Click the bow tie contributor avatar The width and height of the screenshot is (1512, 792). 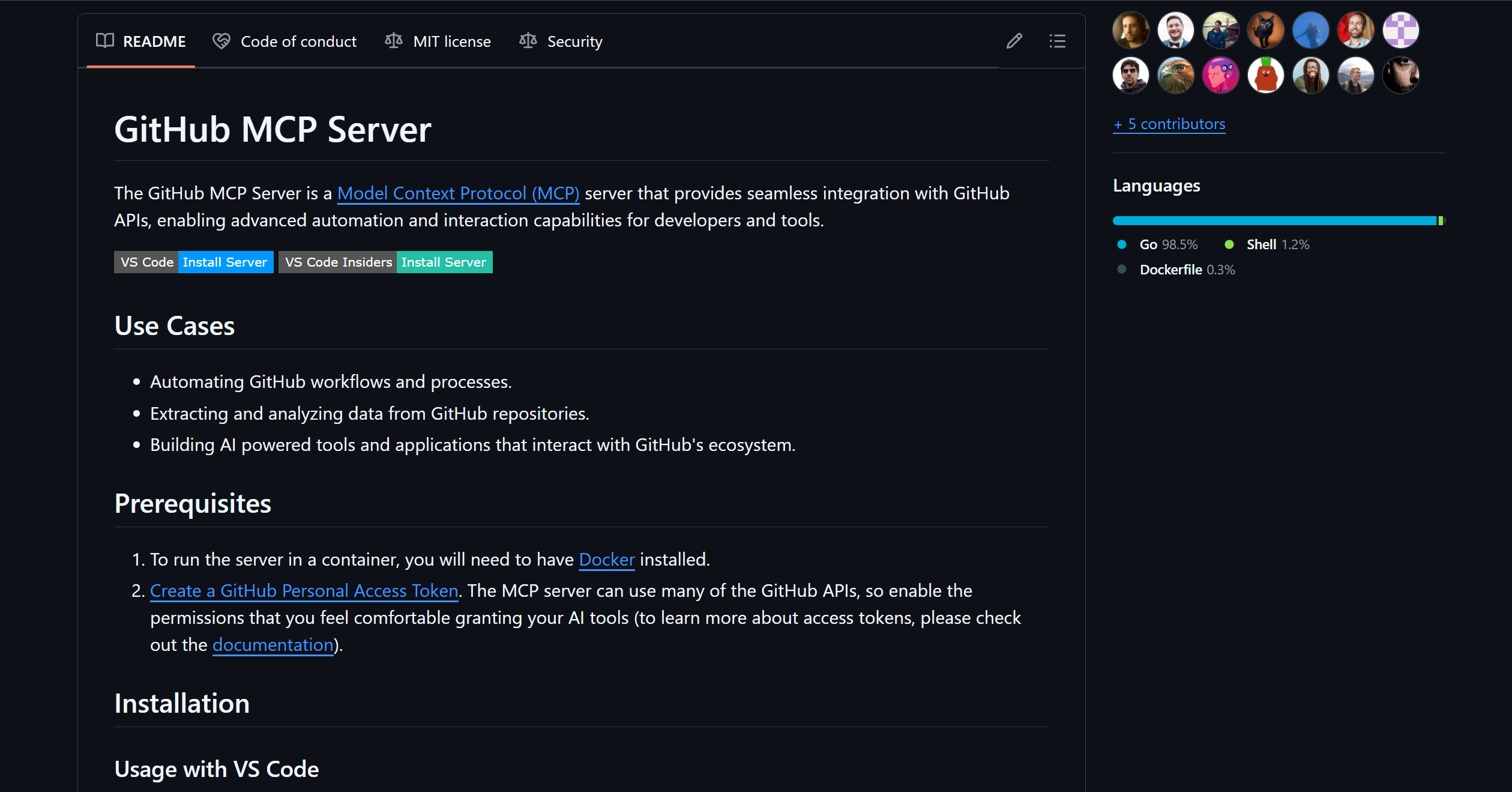point(1175,30)
